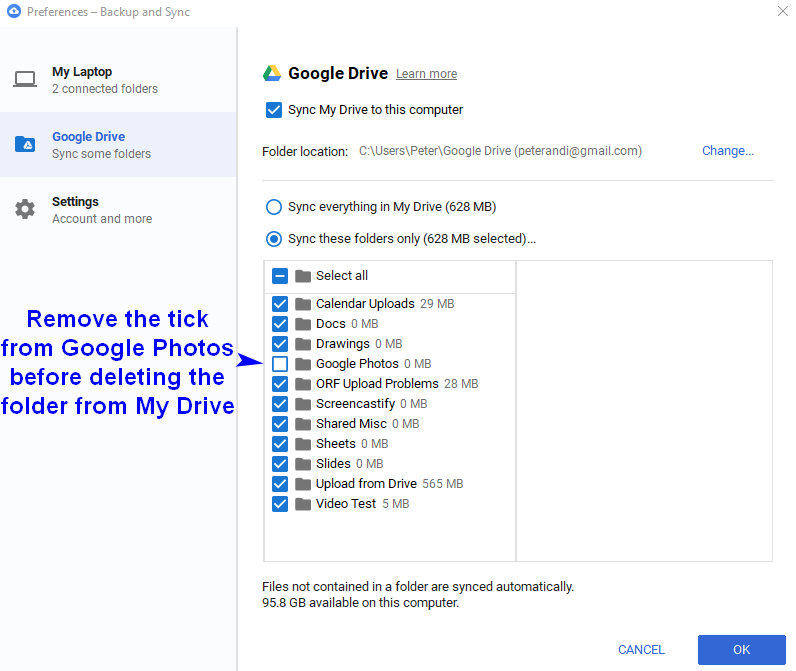Select the Drawings folder name
Image resolution: width=796 pixels, height=671 pixels.
[343, 344]
